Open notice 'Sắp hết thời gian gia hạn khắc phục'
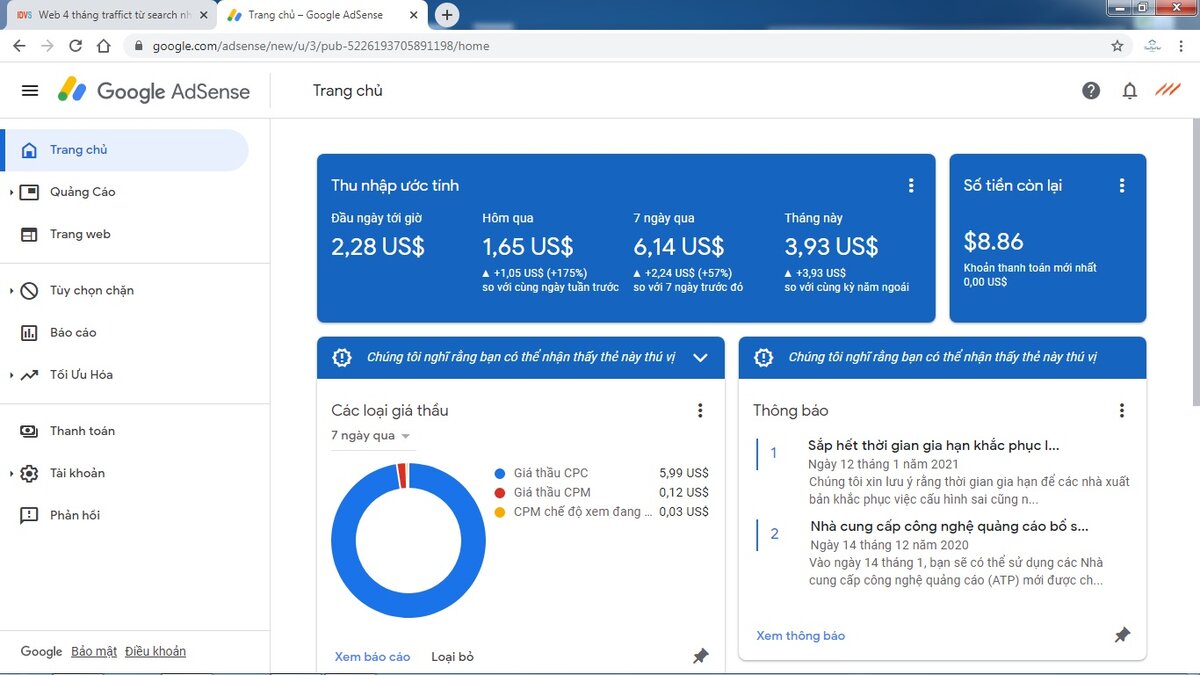This screenshot has height=675, width=1200. (934, 445)
